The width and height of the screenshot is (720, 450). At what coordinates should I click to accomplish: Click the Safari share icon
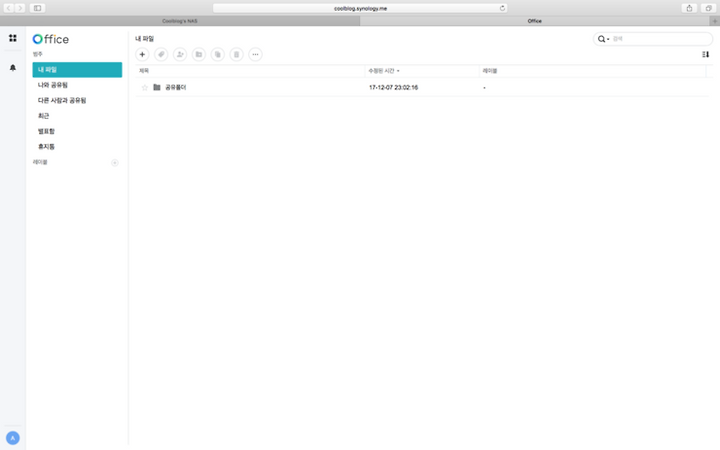click(x=689, y=8)
